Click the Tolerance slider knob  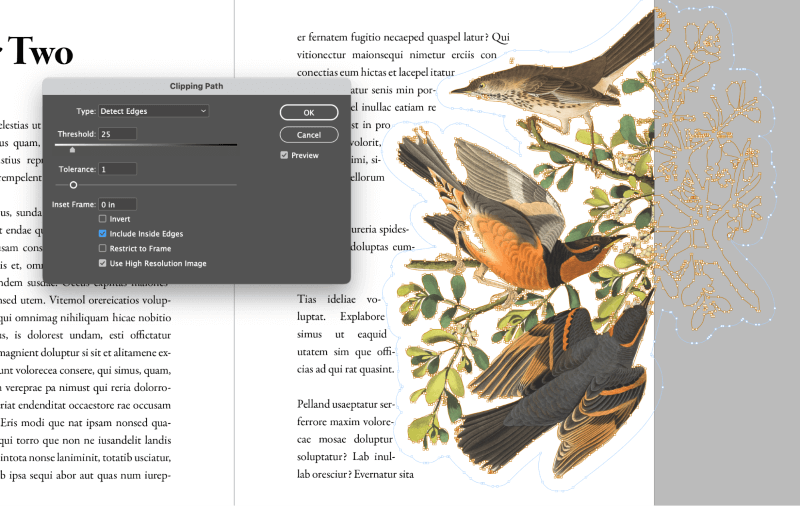(73, 185)
